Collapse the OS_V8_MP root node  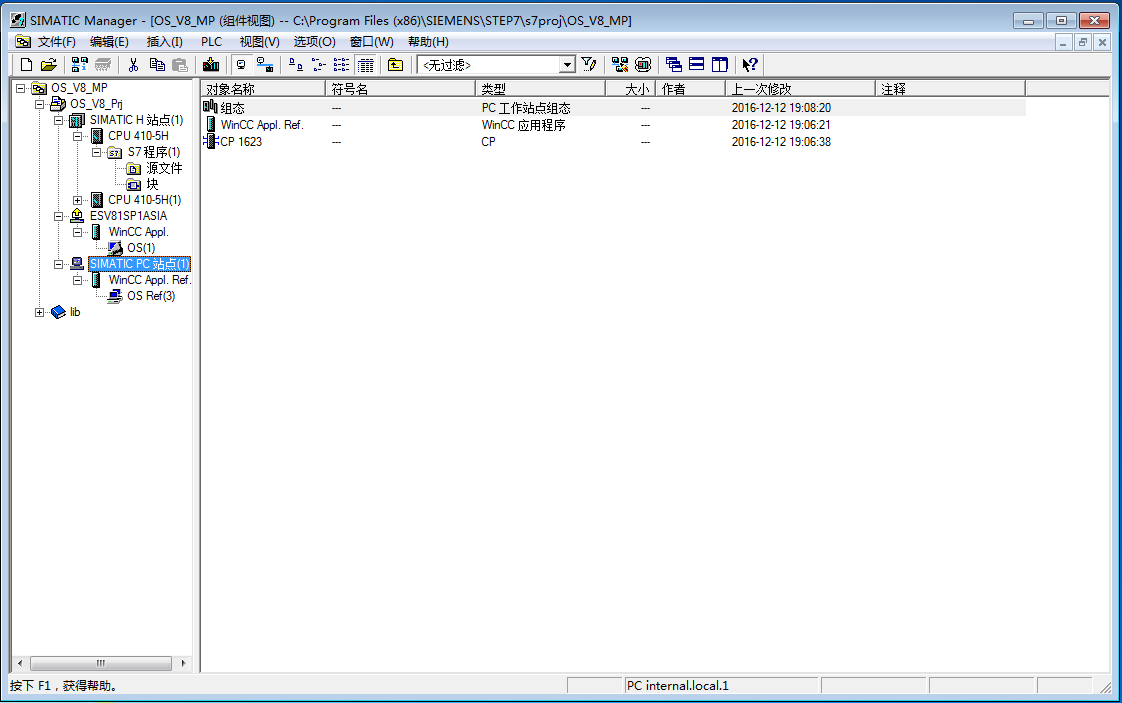click(21, 88)
